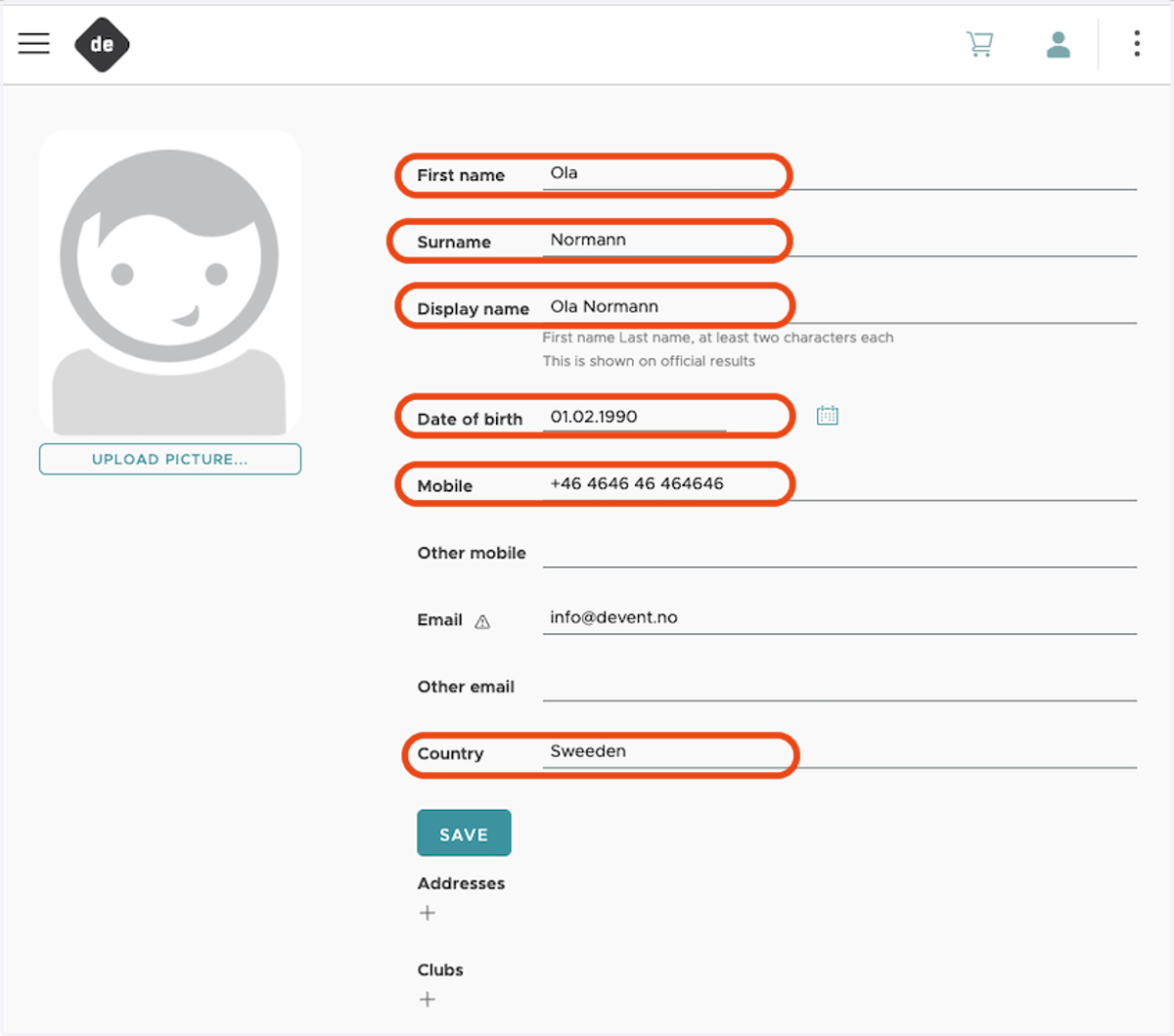Click into the Surname field
This screenshot has width=1174, height=1036.
point(839,241)
